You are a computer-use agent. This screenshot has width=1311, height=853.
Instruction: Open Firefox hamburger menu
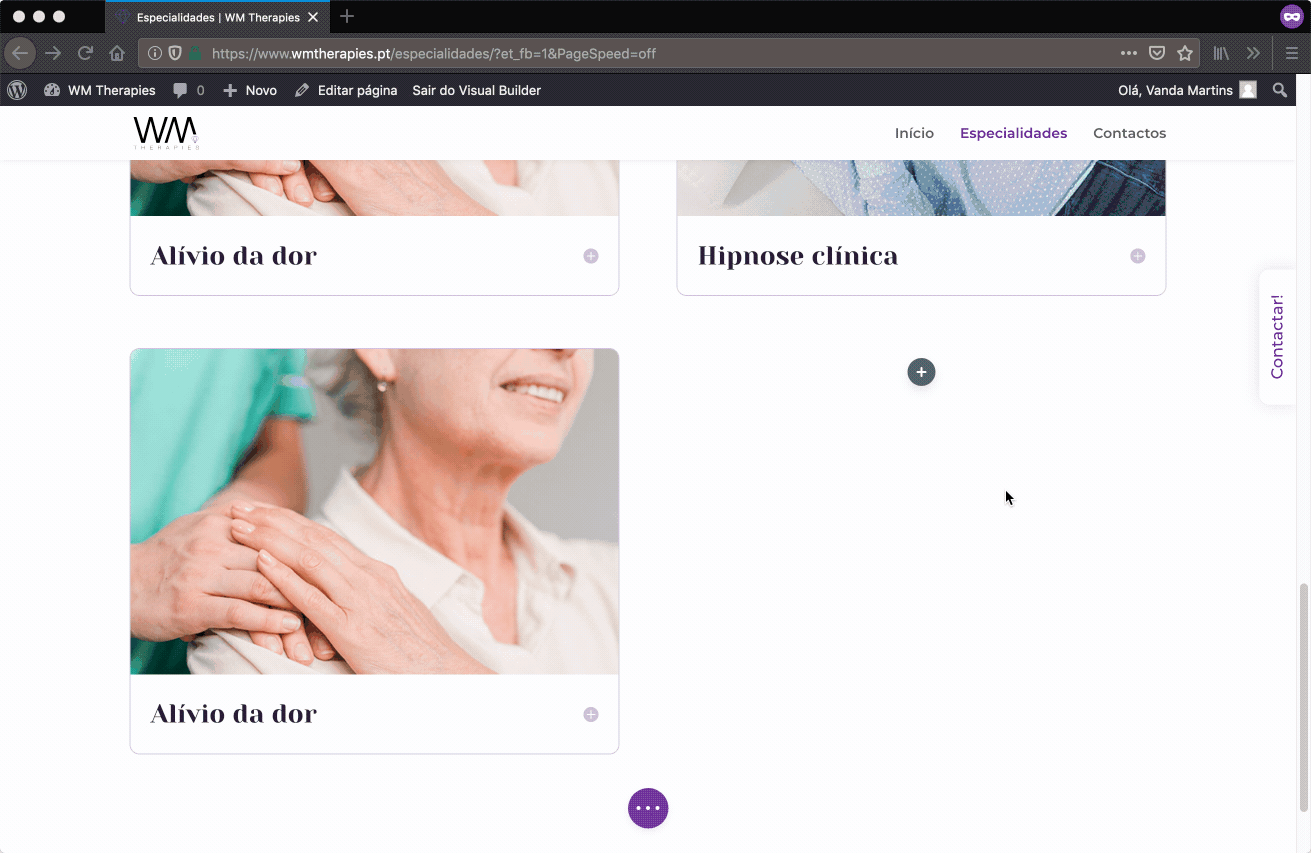click(x=1292, y=53)
